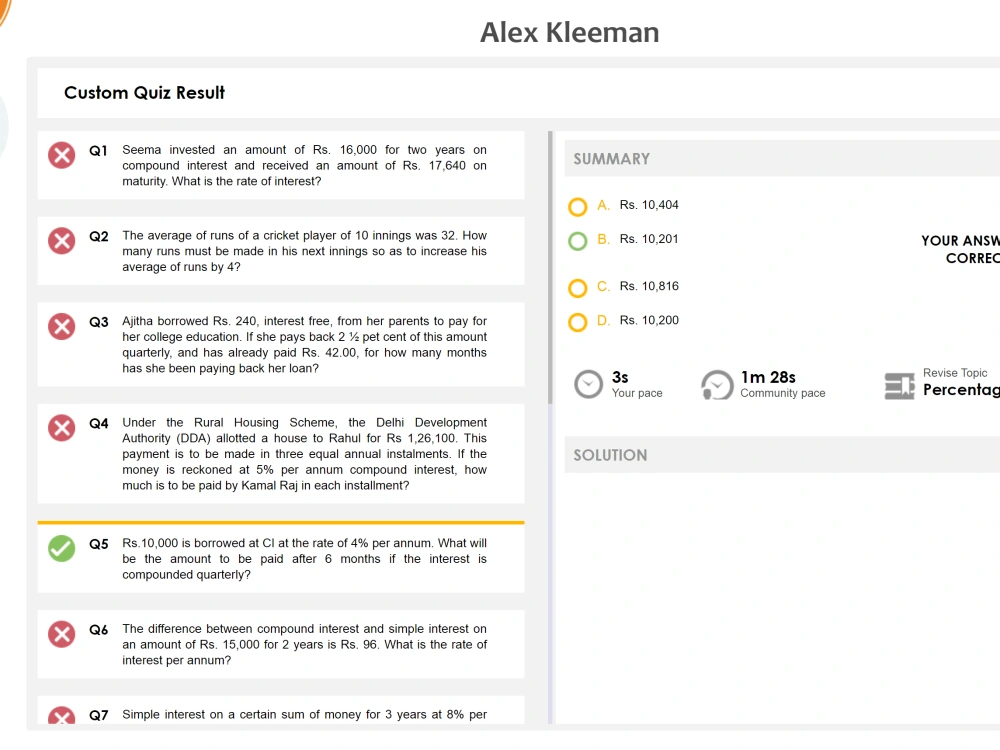Open the partially visible Q7 question

coord(281,710)
